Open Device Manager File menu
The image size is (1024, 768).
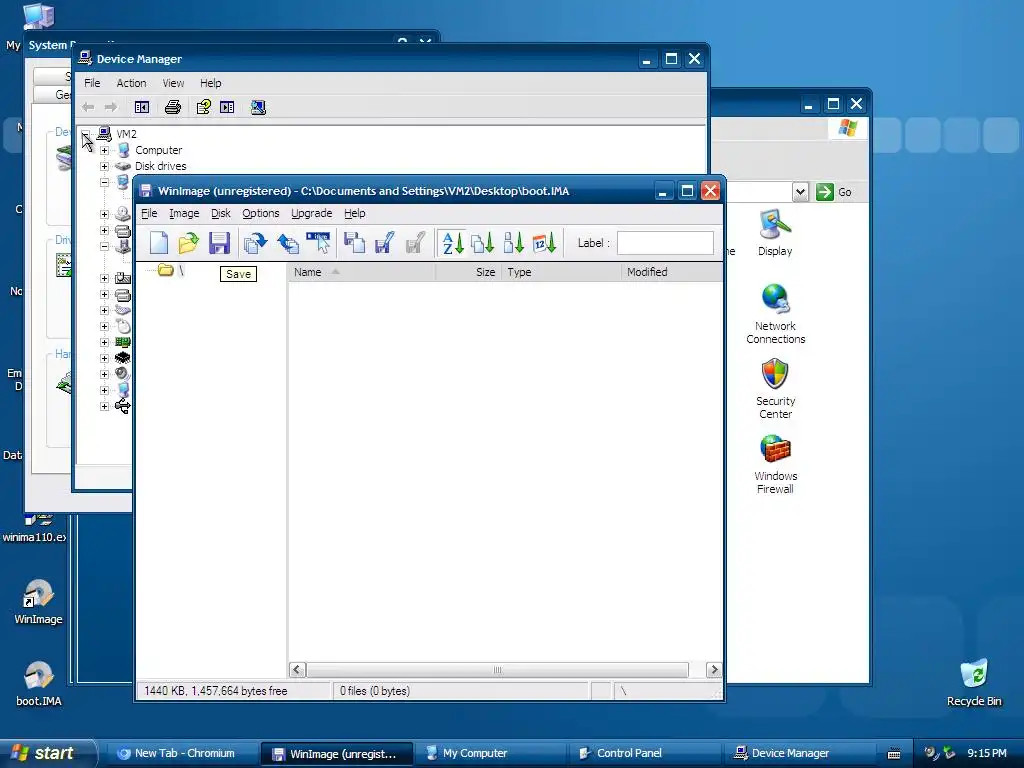92,83
